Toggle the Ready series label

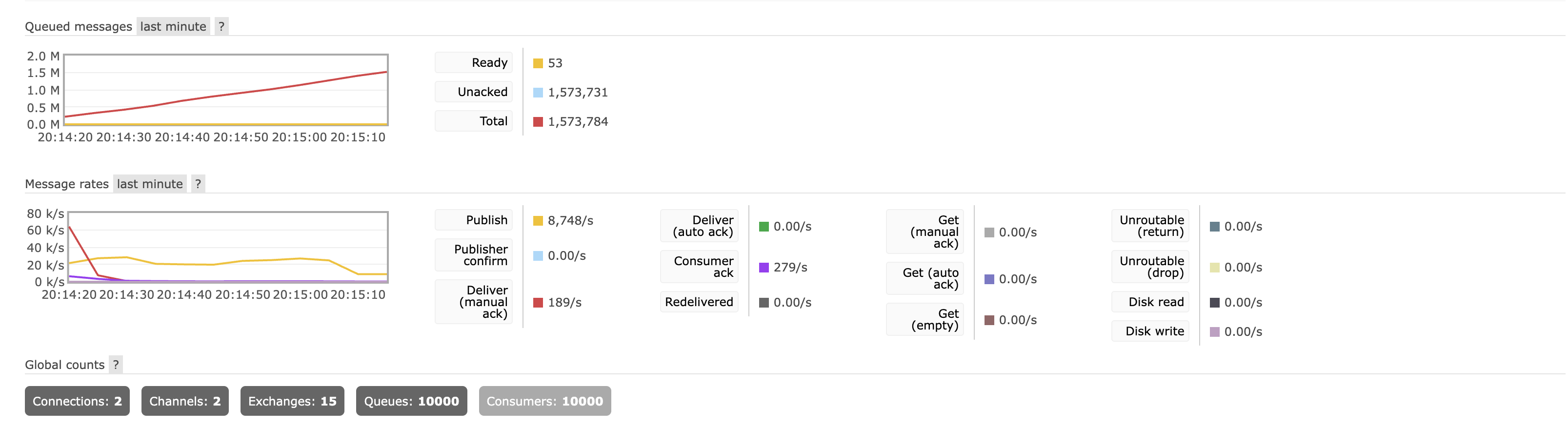(474, 62)
